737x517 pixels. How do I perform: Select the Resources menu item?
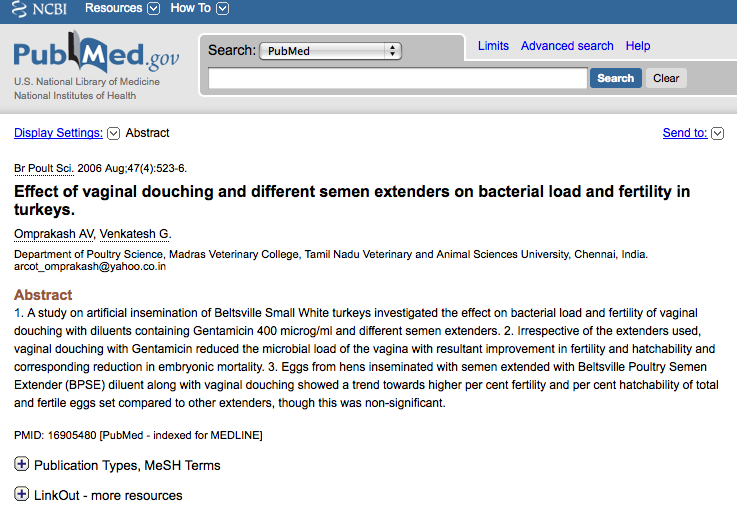[113, 8]
